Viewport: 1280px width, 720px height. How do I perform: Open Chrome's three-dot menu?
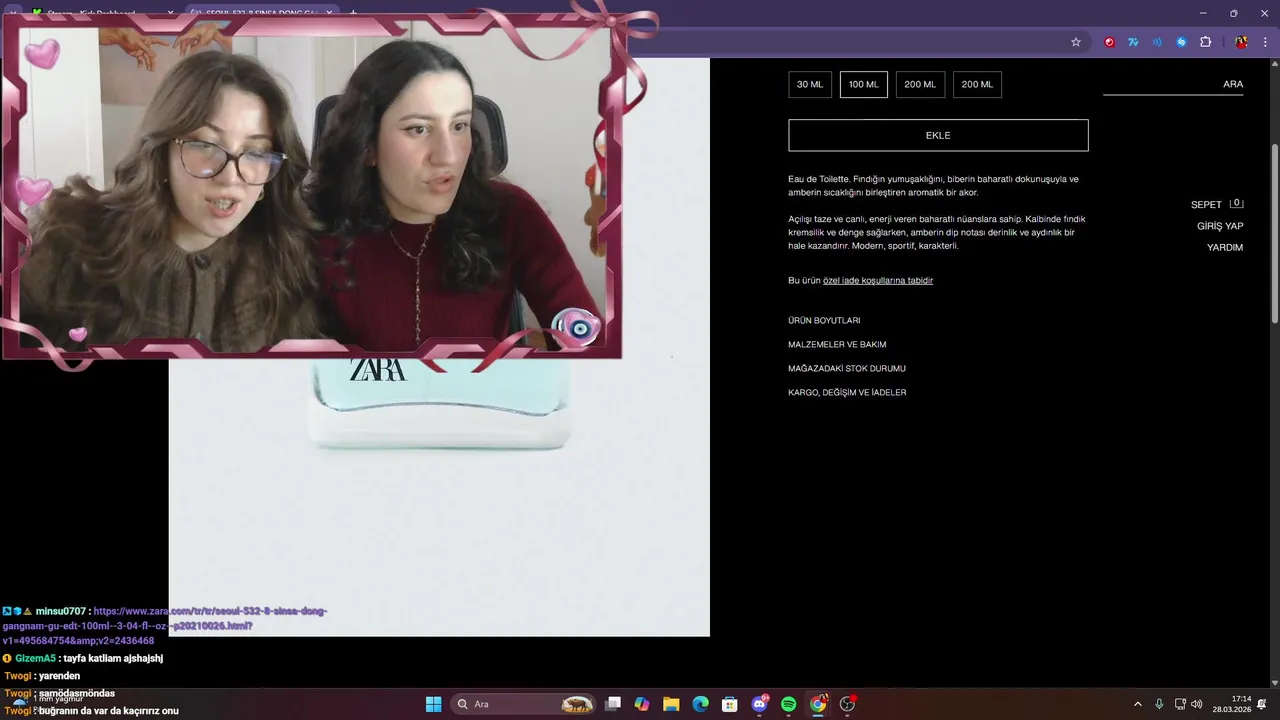click(x=1265, y=42)
